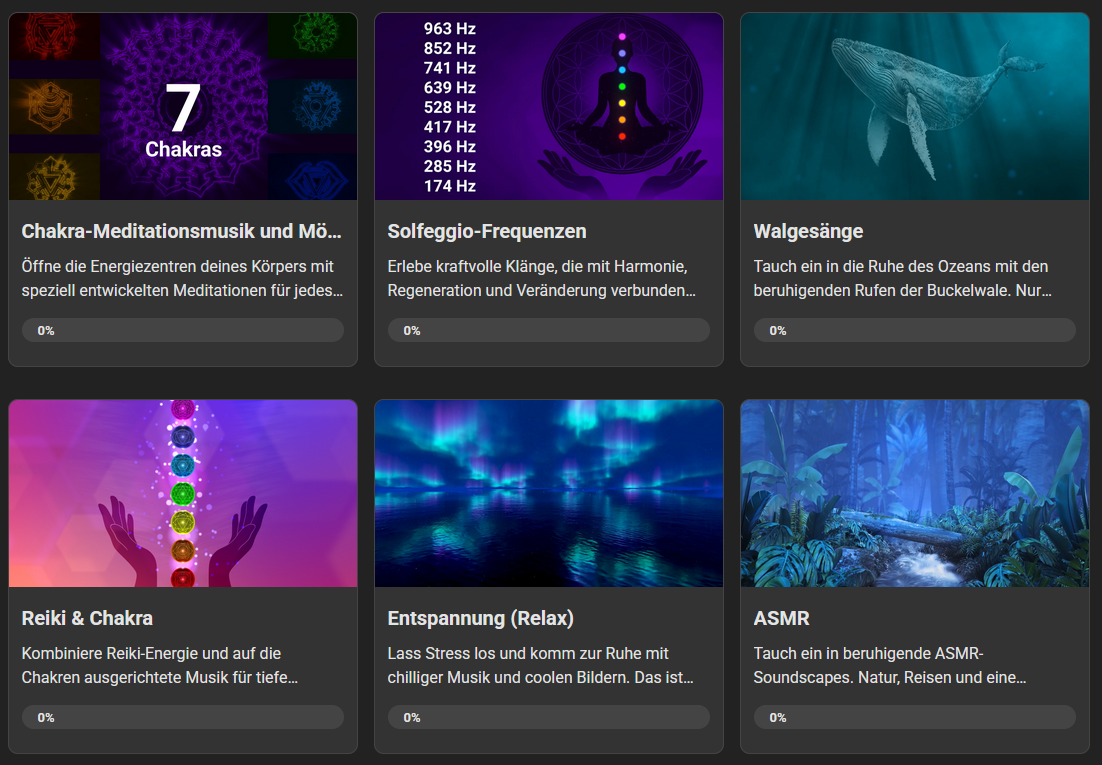Click the Entspannung (Relax) progress bar
Screen dimensions: 1102x765
[x=549, y=717]
